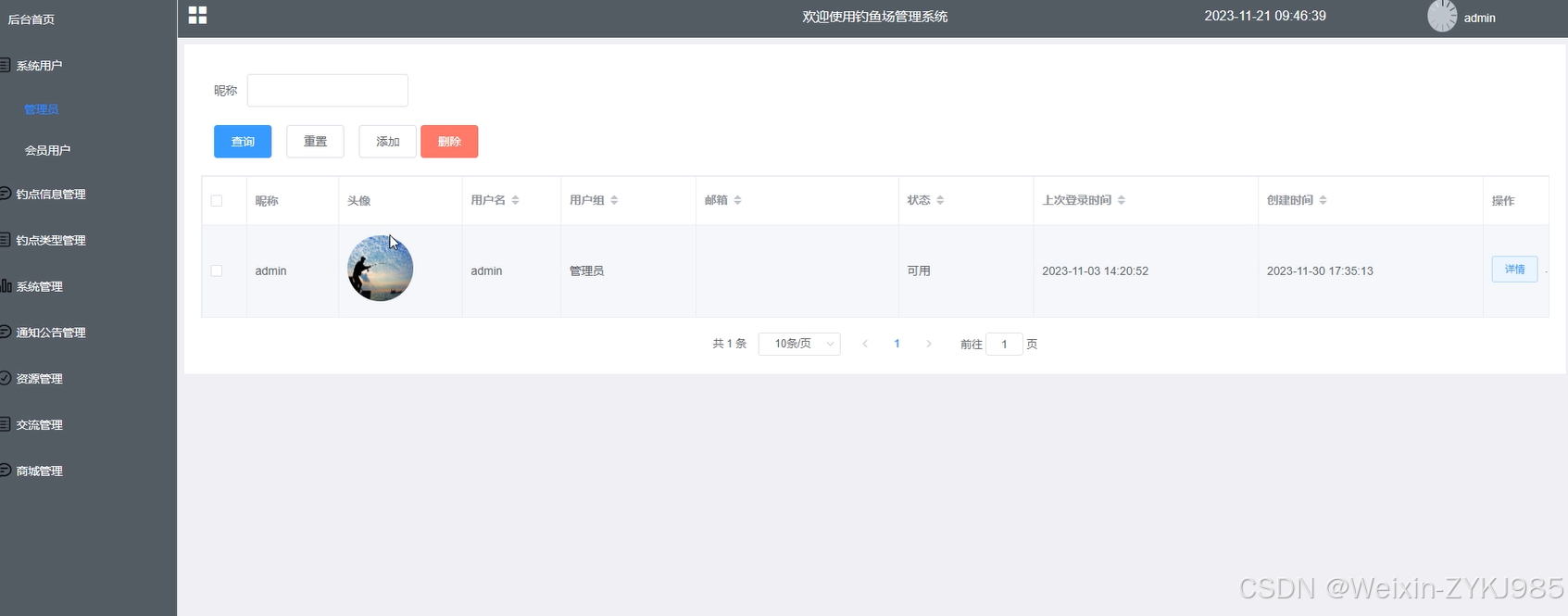The width and height of the screenshot is (1568, 616).
Task: Check the admin row checkbox
Action: click(x=217, y=270)
